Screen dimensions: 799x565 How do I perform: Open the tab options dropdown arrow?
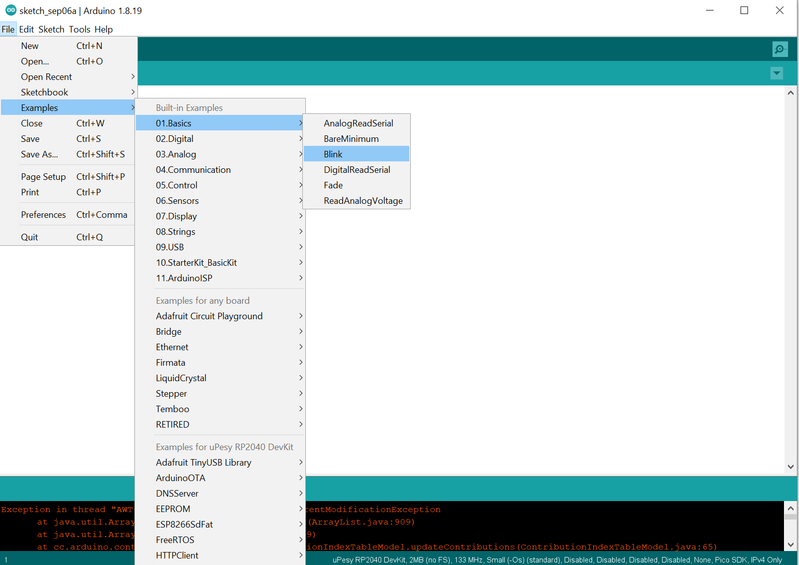(x=776, y=73)
